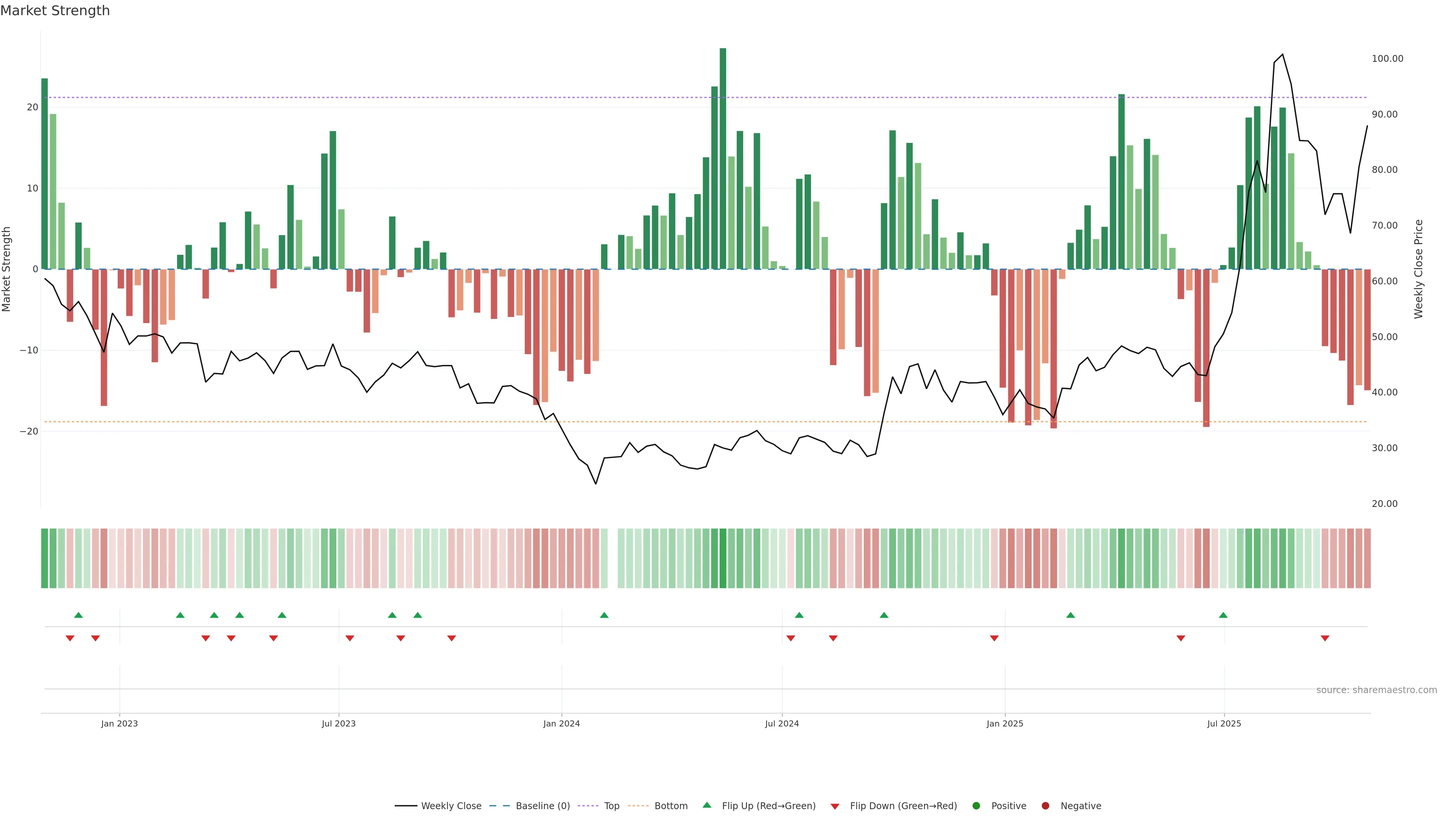The image size is (1456, 819).
Task: Click the Market Strength chart title
Action: pos(55,11)
